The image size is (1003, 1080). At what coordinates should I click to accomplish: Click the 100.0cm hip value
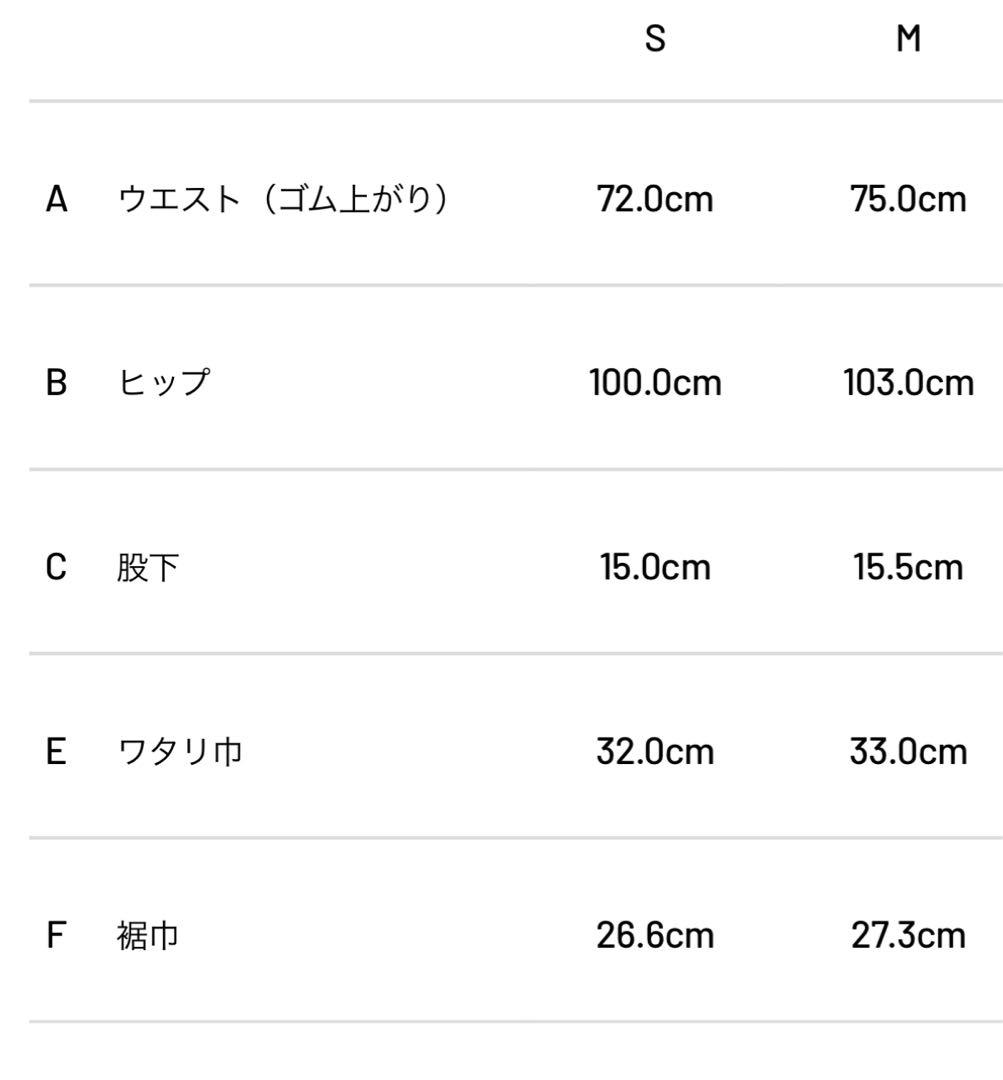coord(655,384)
